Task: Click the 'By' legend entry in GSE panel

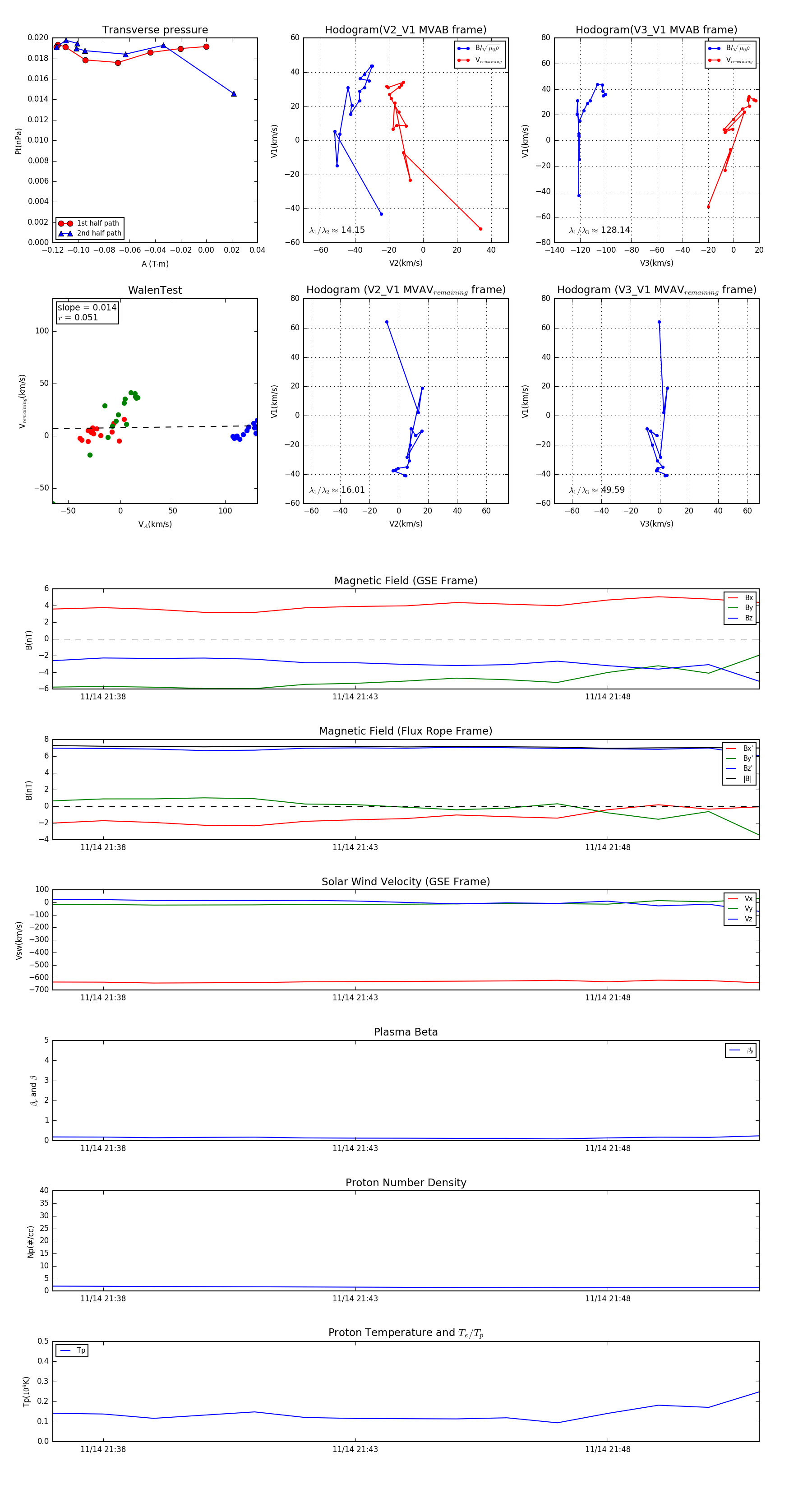Action: pyautogui.click(x=740, y=607)
